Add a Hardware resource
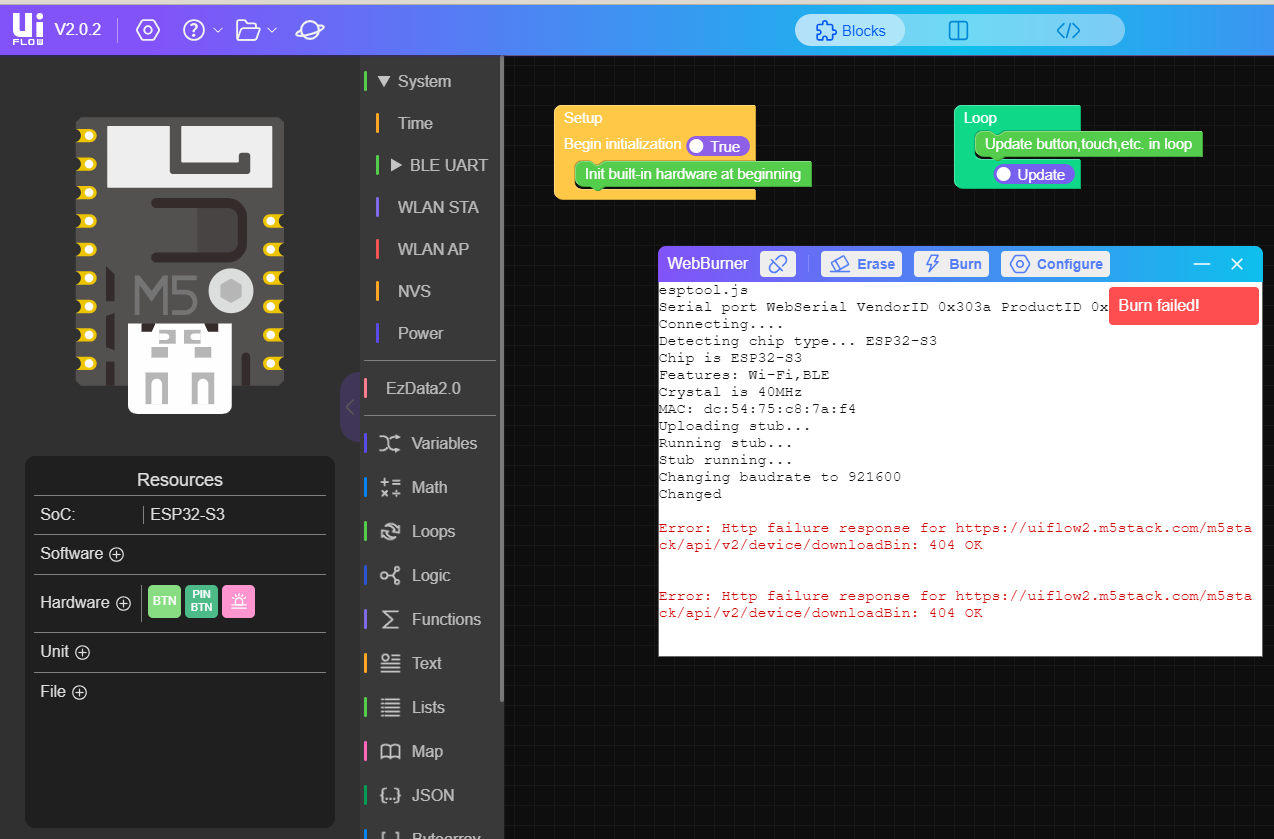Viewport: 1274px width, 839px height. tap(123, 603)
